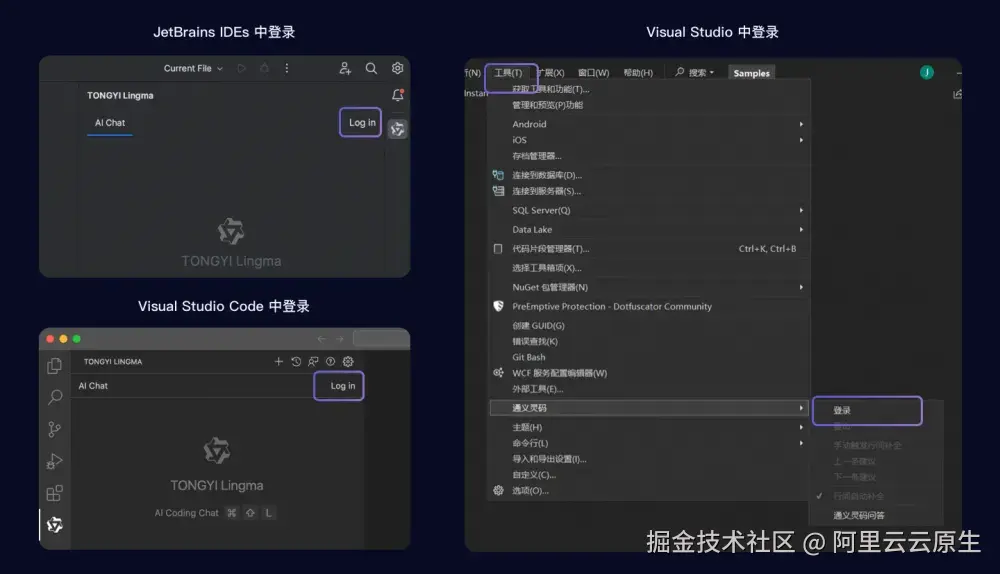Open Source Control in VS Code activity bar
Image resolution: width=1000 pixels, height=574 pixels.
[x=55, y=429]
